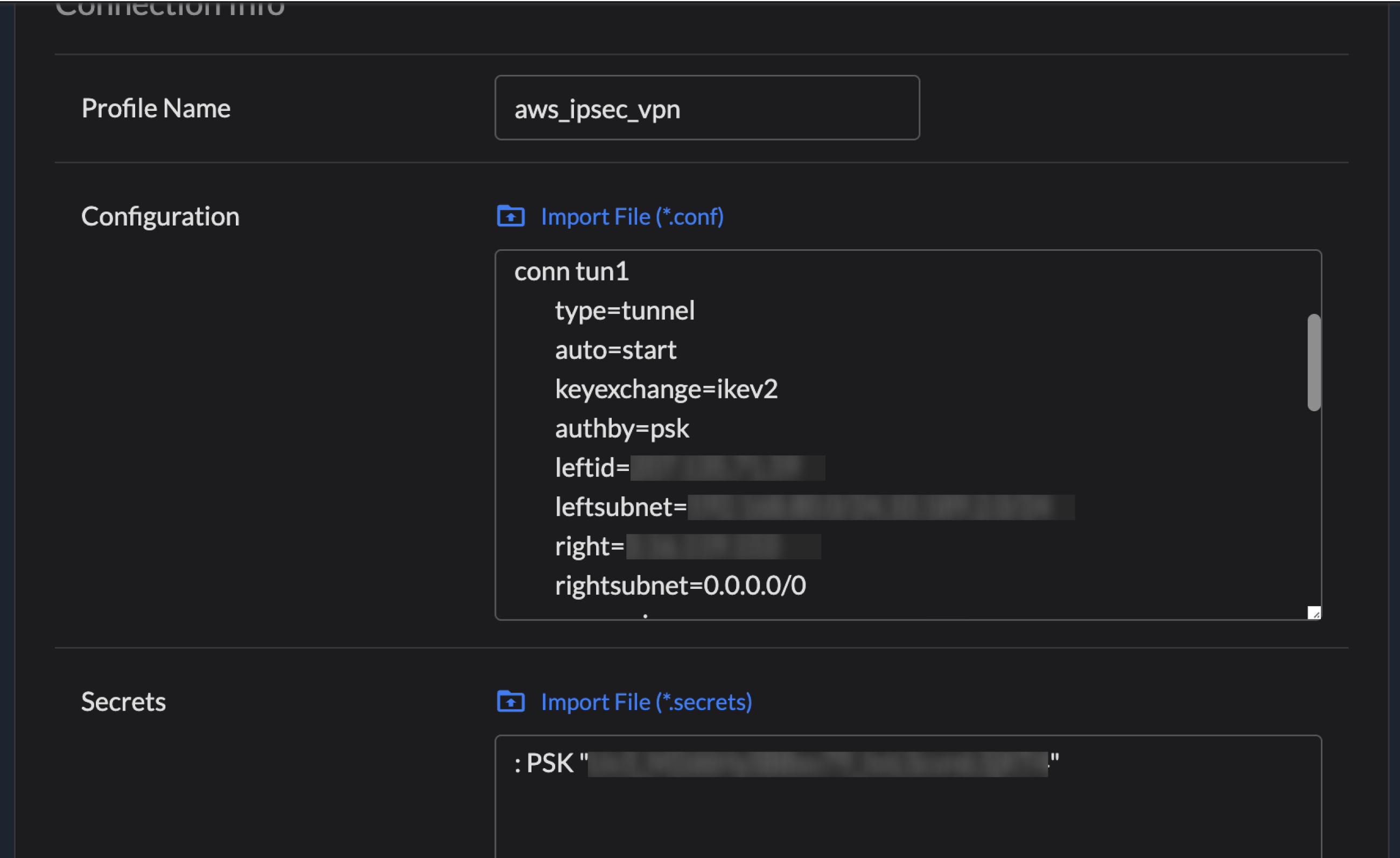Click the "auto=start" line in the configuration
1400x858 pixels.
tap(615, 350)
